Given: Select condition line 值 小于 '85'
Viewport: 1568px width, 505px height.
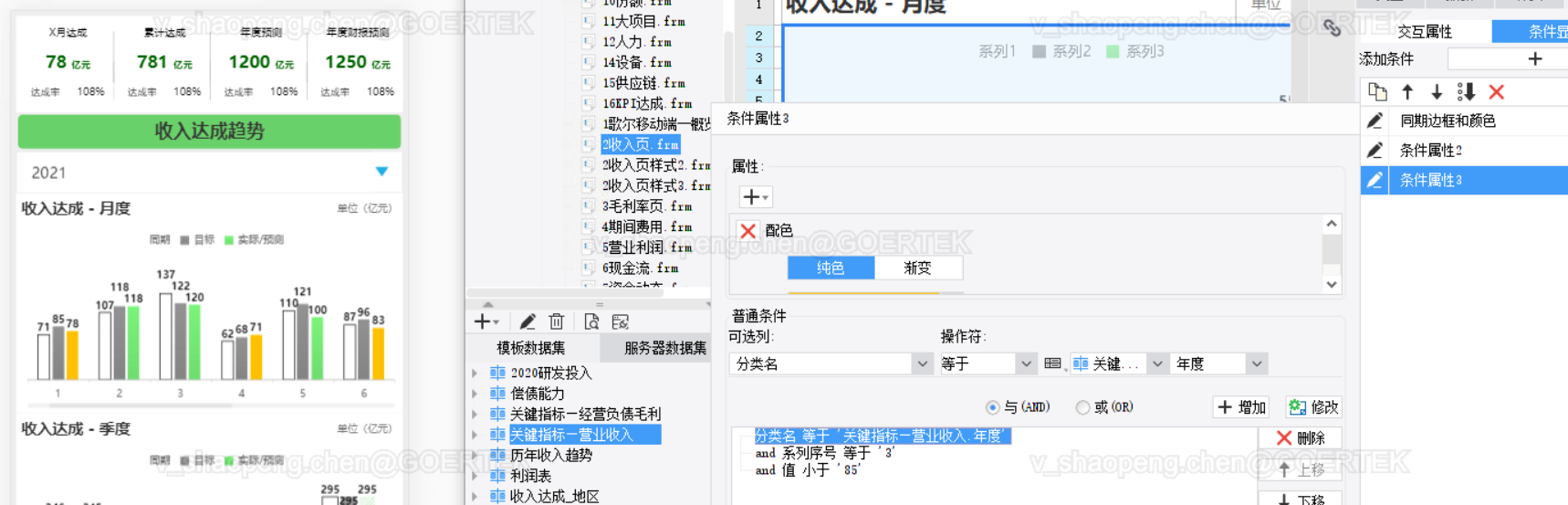Looking at the screenshot, I should pos(808,470).
